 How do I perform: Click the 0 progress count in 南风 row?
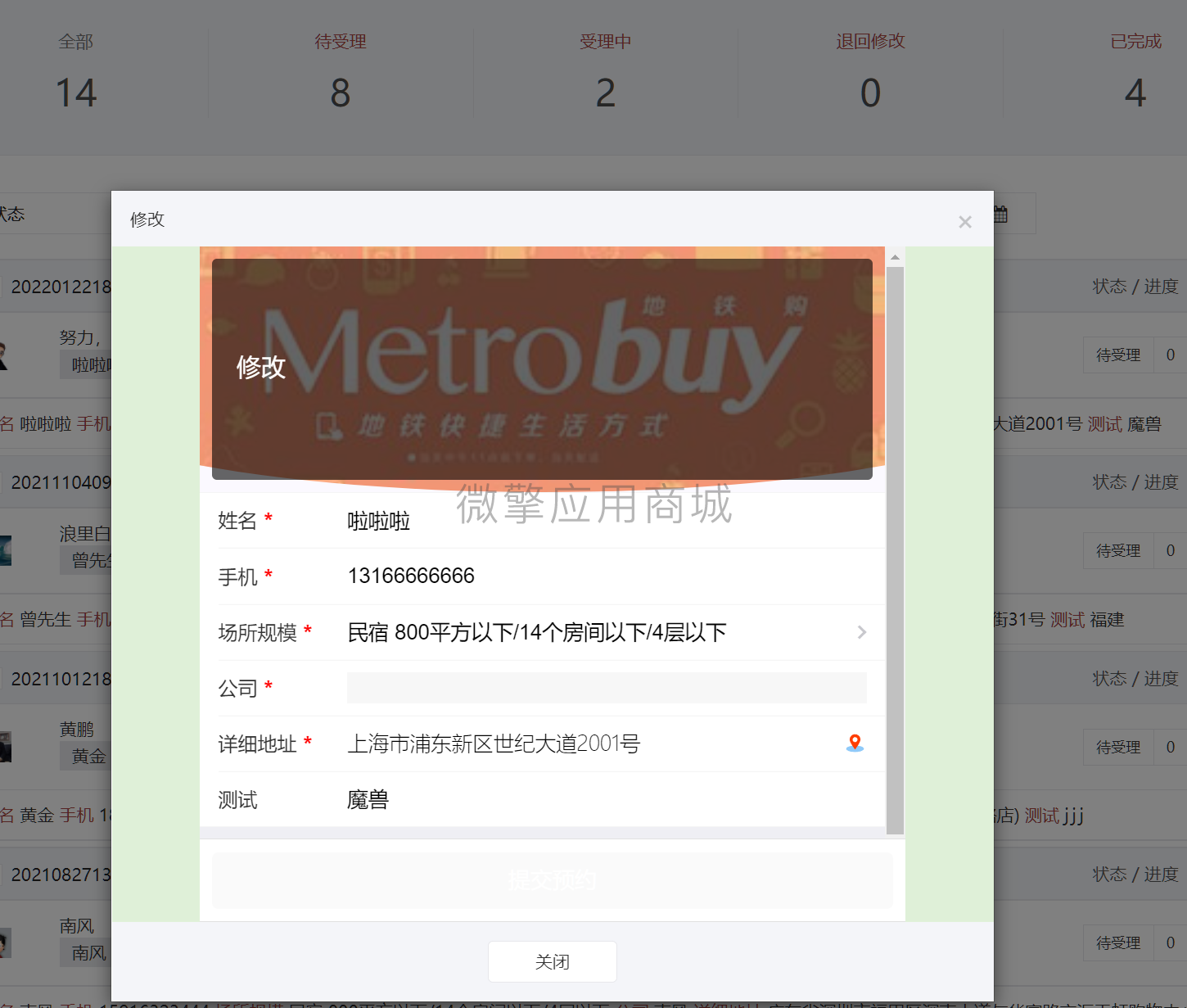click(1171, 943)
